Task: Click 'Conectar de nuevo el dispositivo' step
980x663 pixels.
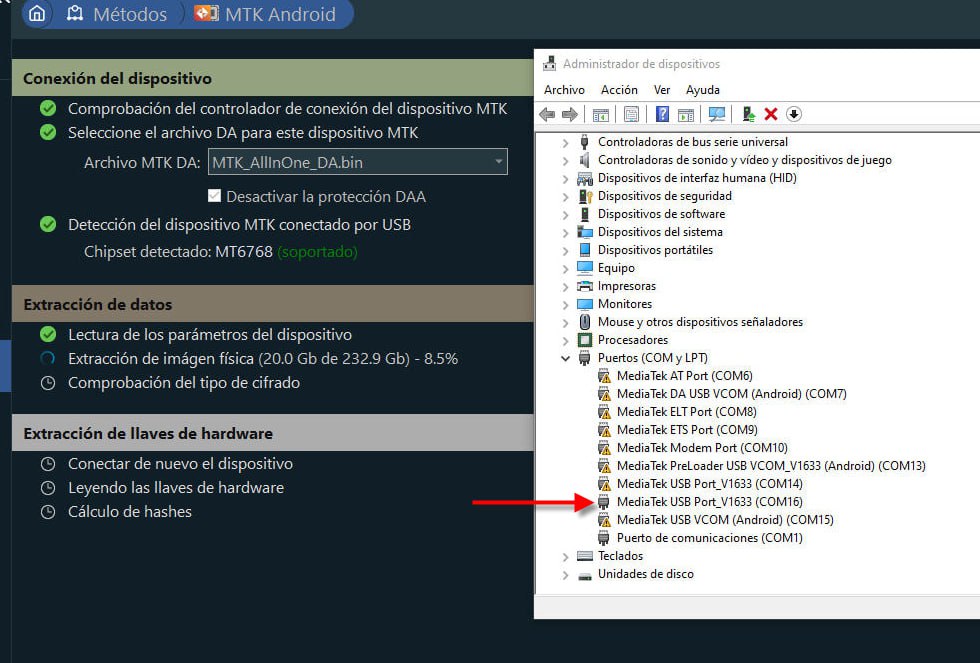Action: pos(181,464)
